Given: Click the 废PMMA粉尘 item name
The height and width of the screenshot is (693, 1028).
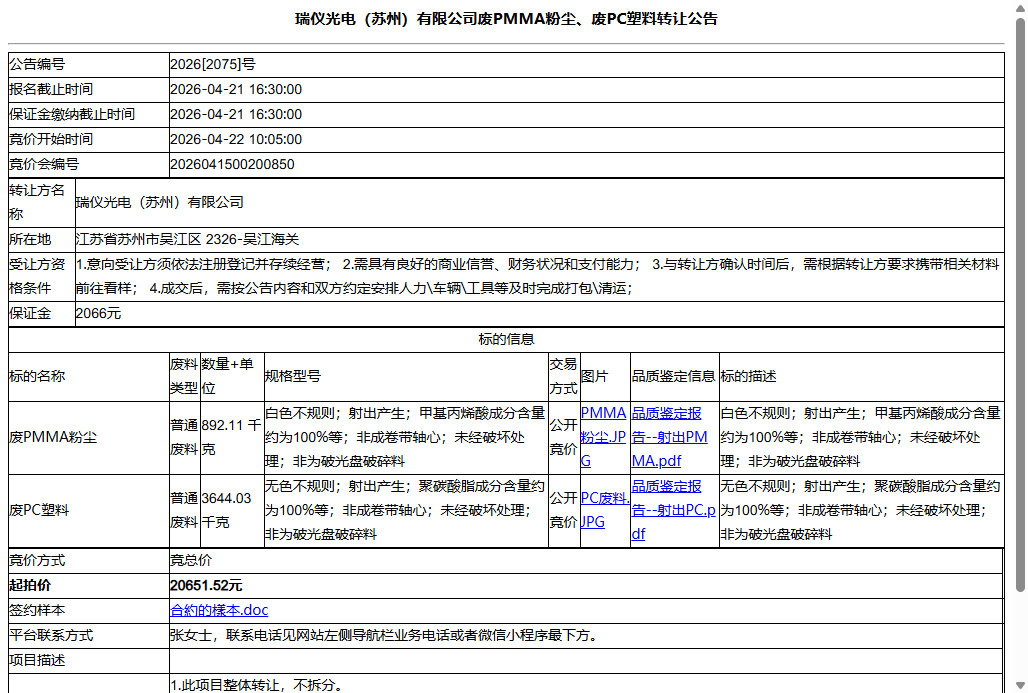Looking at the screenshot, I should coord(53,437).
